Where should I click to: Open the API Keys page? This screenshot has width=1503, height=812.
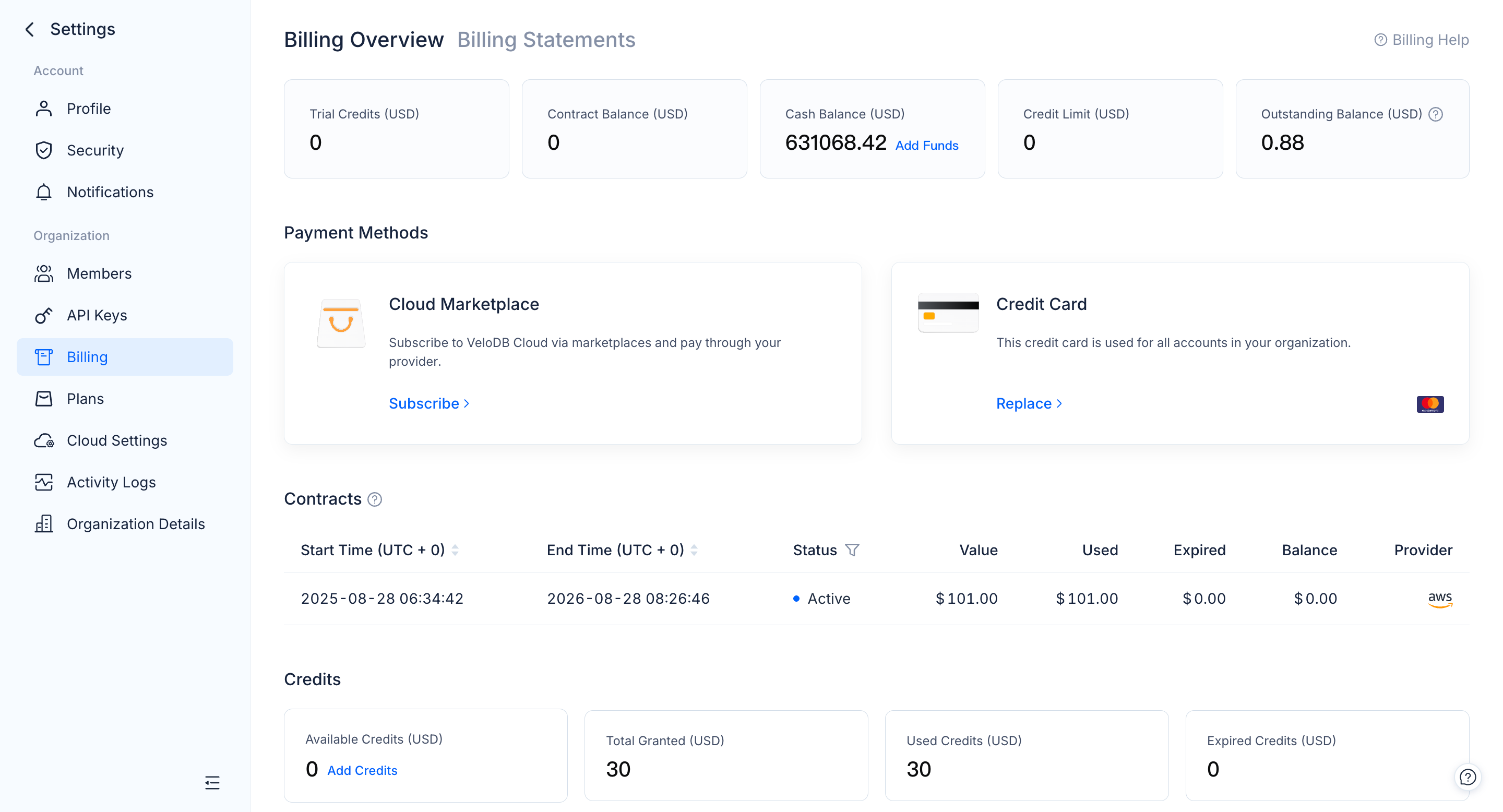(x=125, y=315)
